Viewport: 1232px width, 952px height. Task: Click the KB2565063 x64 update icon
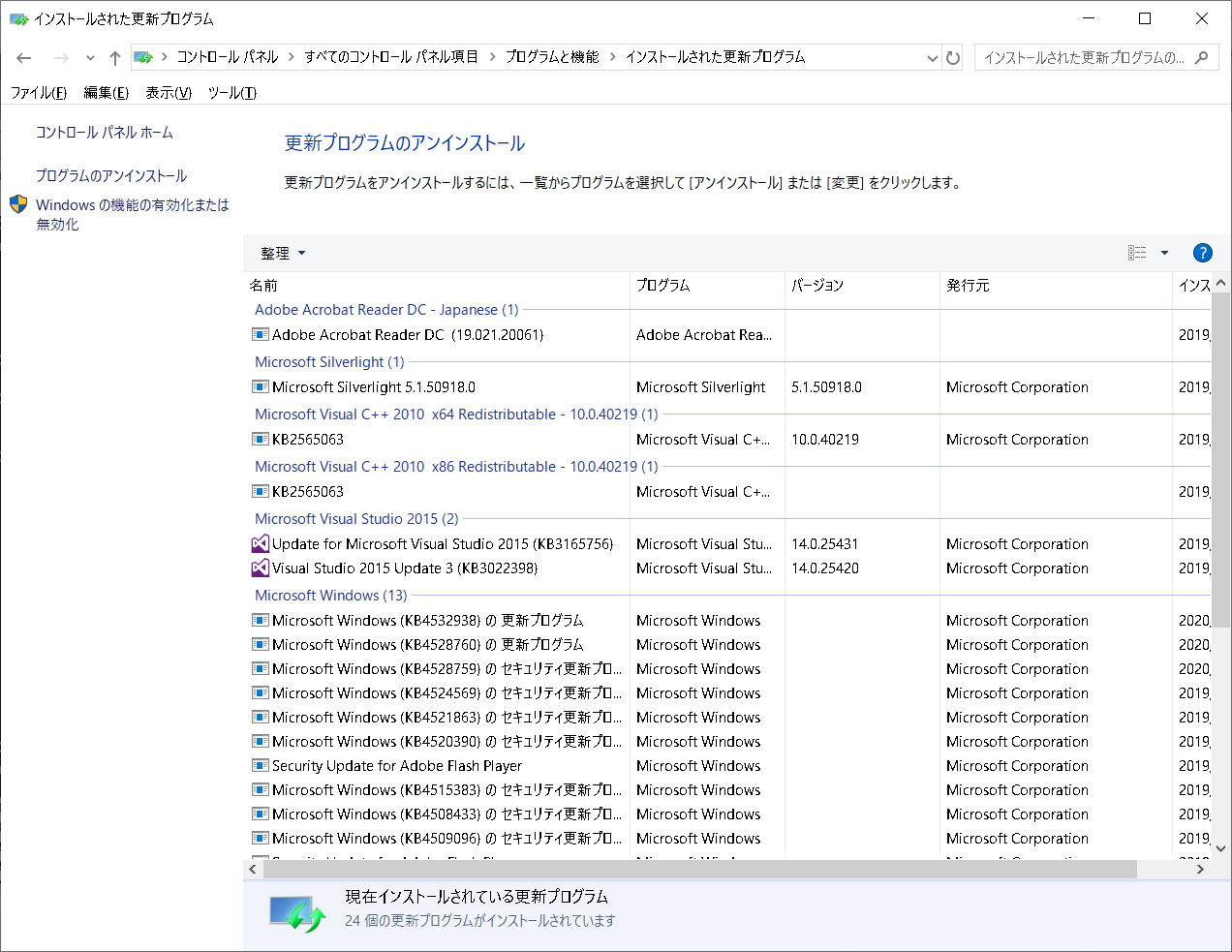click(260, 439)
